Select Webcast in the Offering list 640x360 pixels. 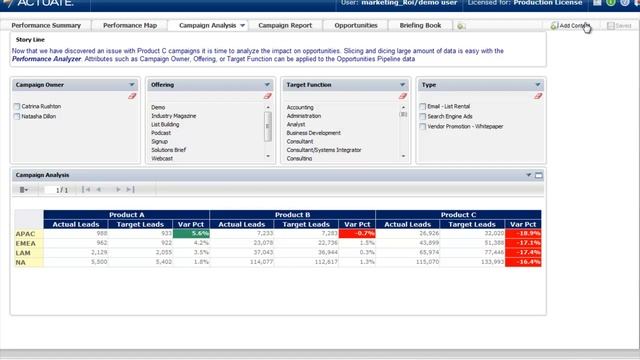coord(162,159)
